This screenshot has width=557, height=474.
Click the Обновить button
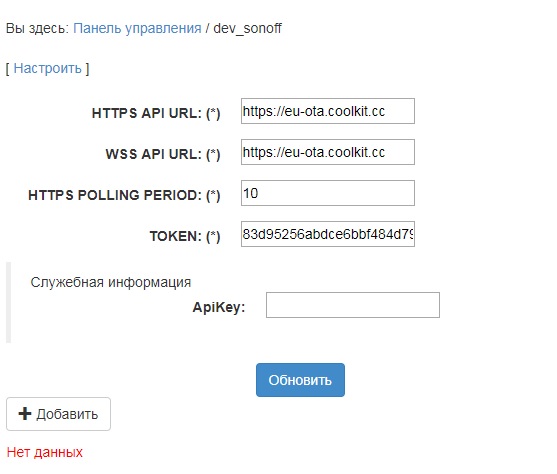pos(300,380)
